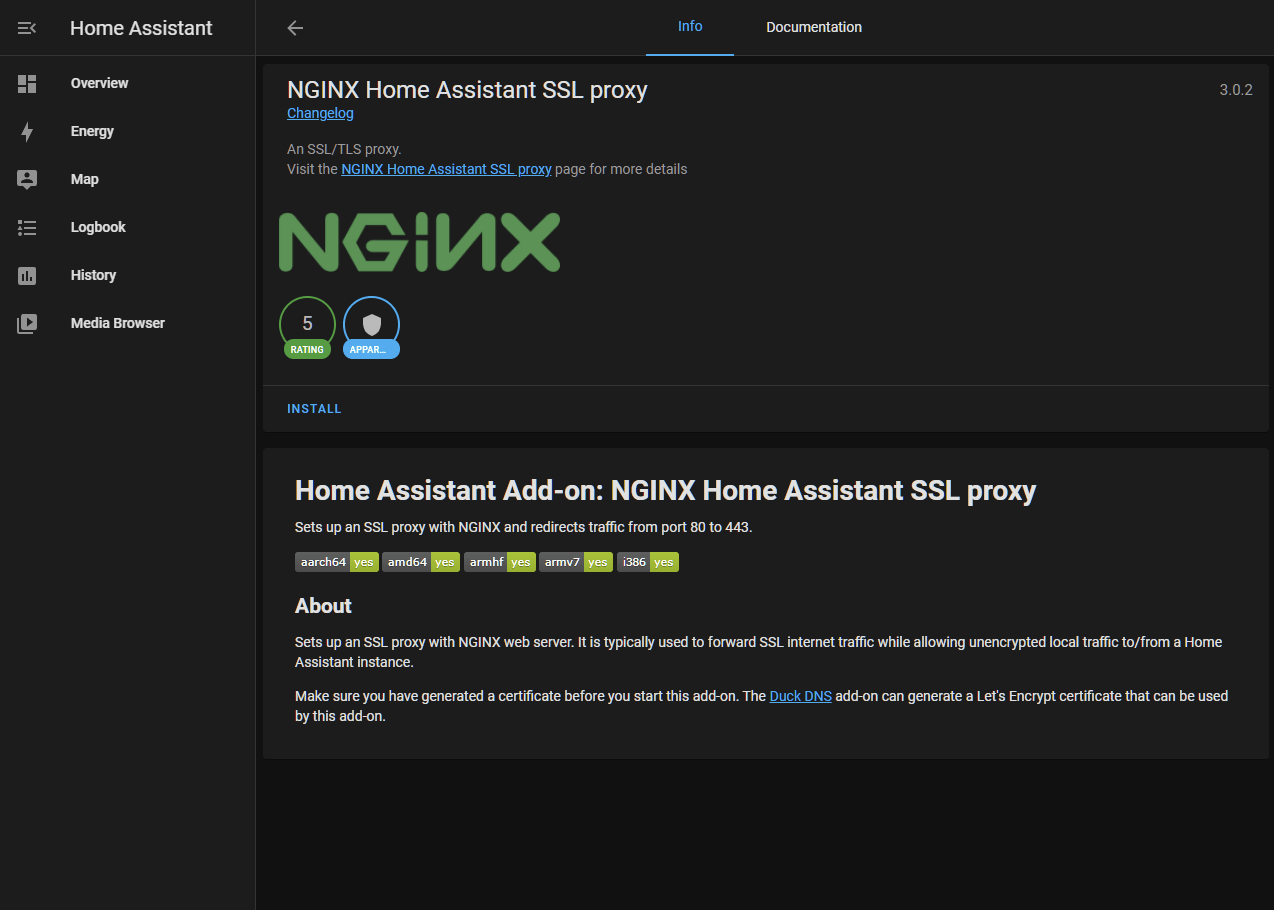Navigate back using the arrow icon
This screenshot has height=910, width=1274.
pyautogui.click(x=295, y=27)
